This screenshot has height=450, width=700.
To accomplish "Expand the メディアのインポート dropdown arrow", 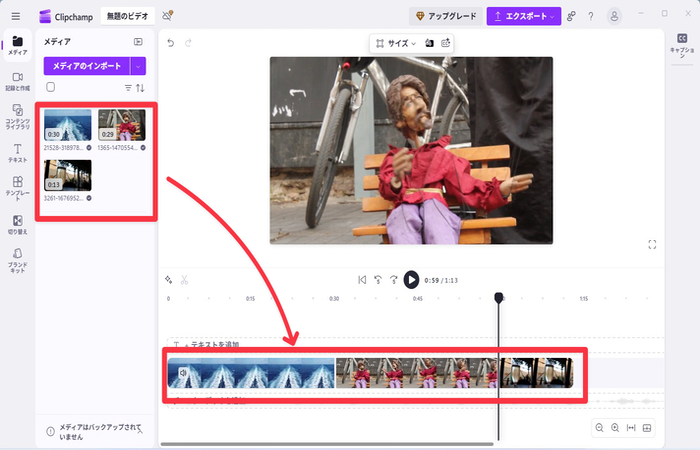I will (138, 66).
